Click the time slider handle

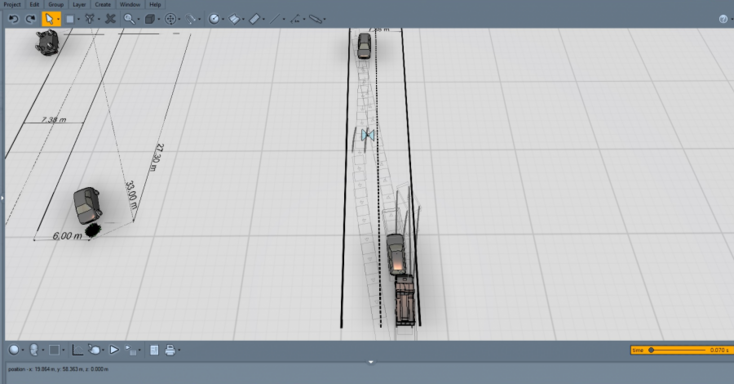[651, 350]
